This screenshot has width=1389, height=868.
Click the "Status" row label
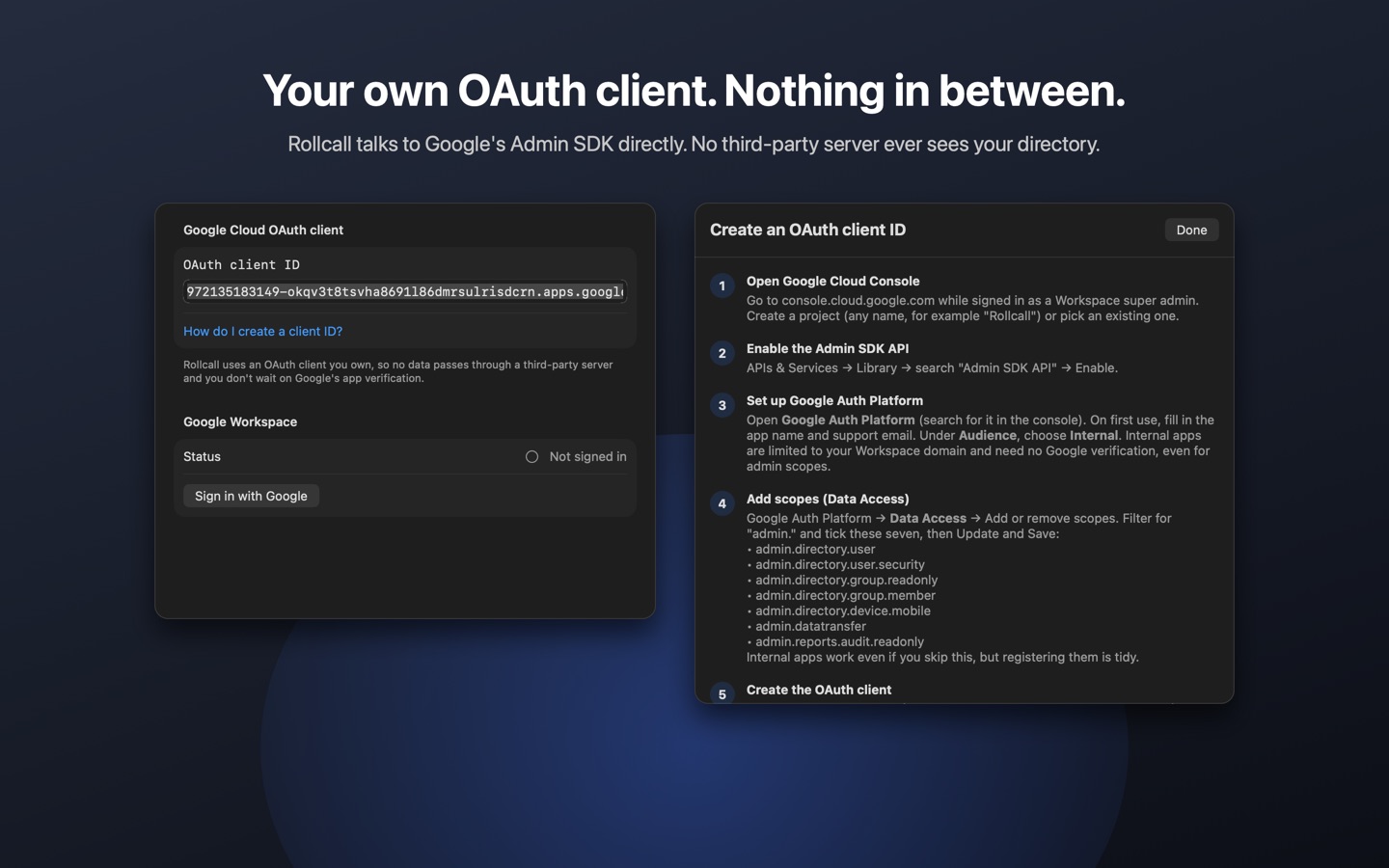click(x=202, y=456)
